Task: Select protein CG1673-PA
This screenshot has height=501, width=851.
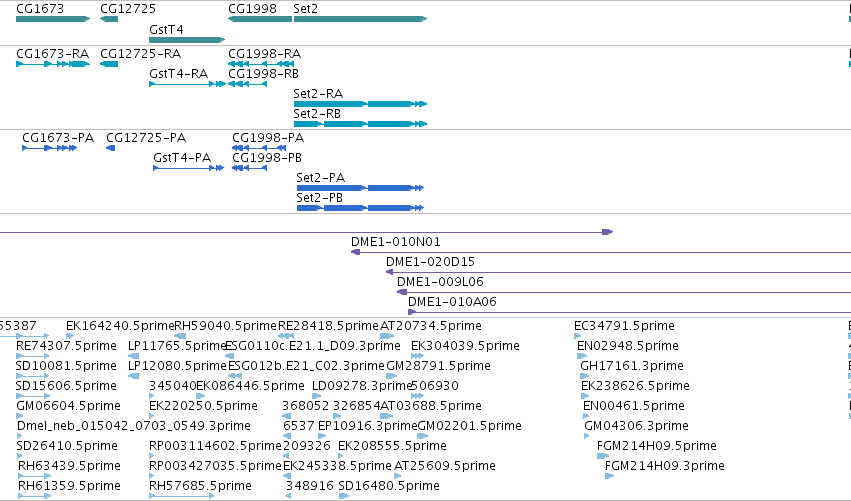Action: tap(49, 148)
